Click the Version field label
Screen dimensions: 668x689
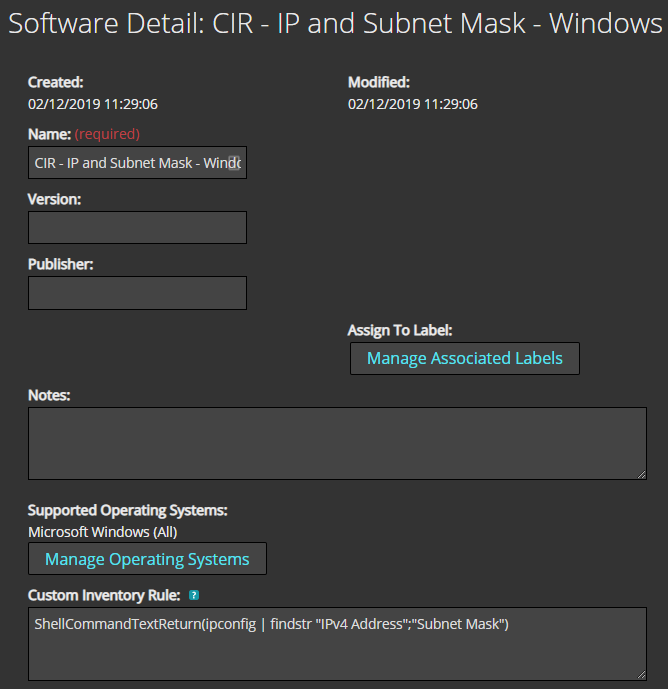click(x=55, y=199)
